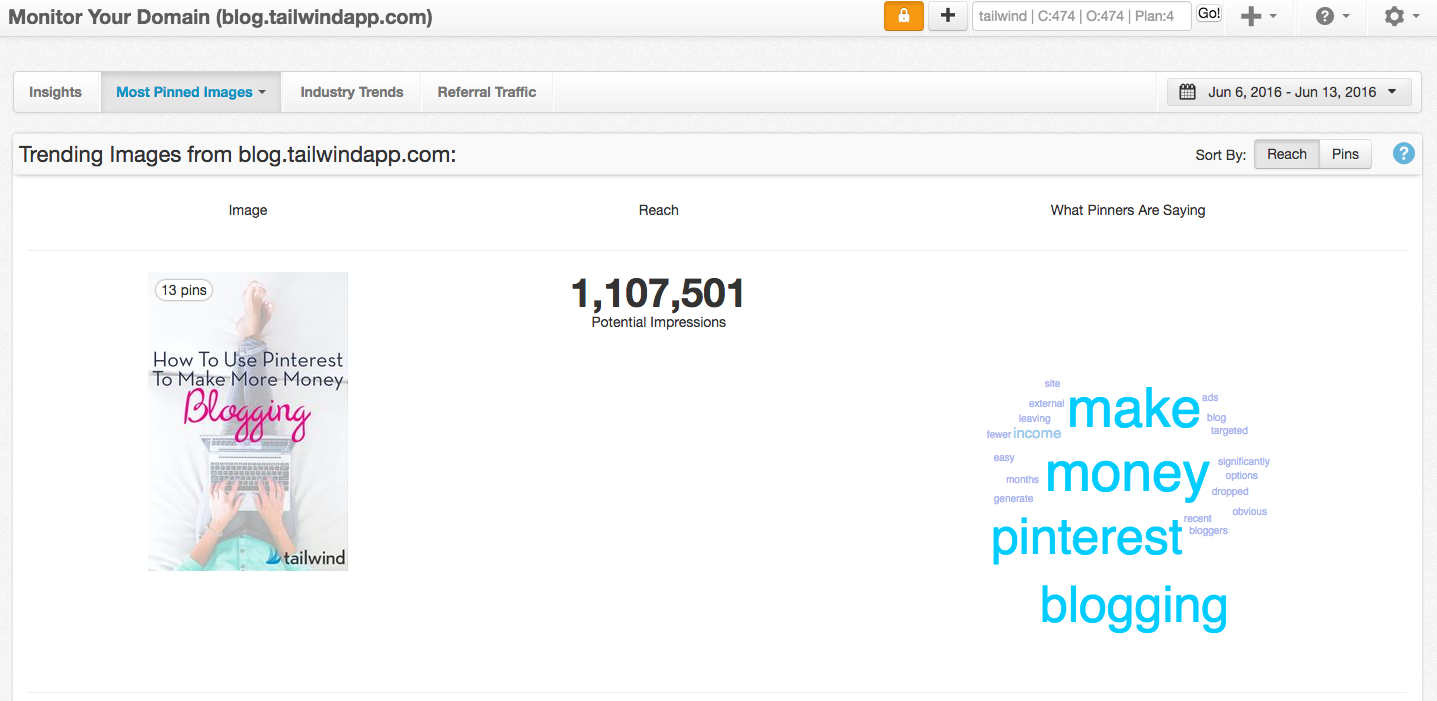
Task: Click the word 'significantly' in word cloud
Action: tap(1244, 462)
